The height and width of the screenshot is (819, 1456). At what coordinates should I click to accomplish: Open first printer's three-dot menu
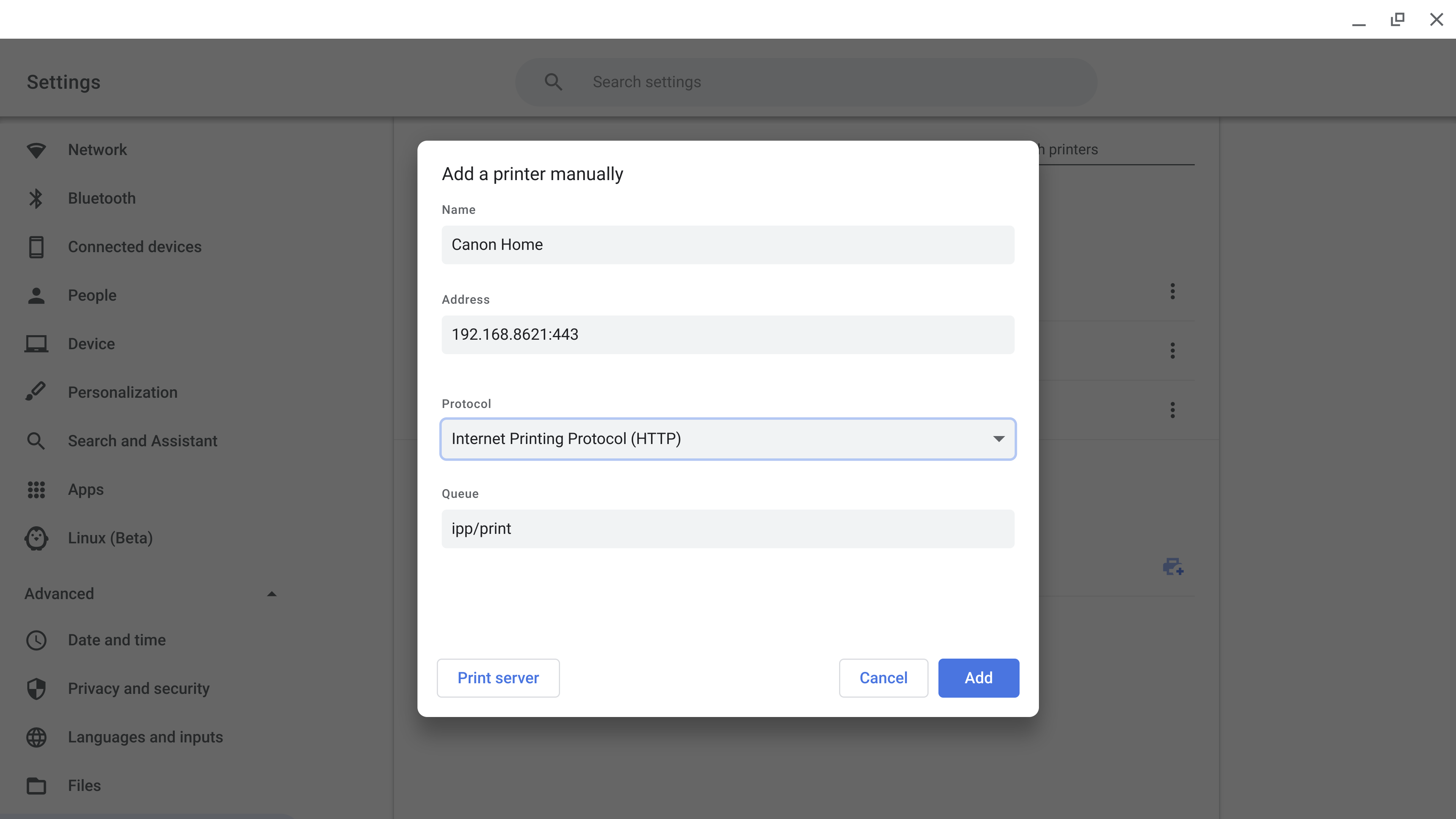pos(1172,292)
